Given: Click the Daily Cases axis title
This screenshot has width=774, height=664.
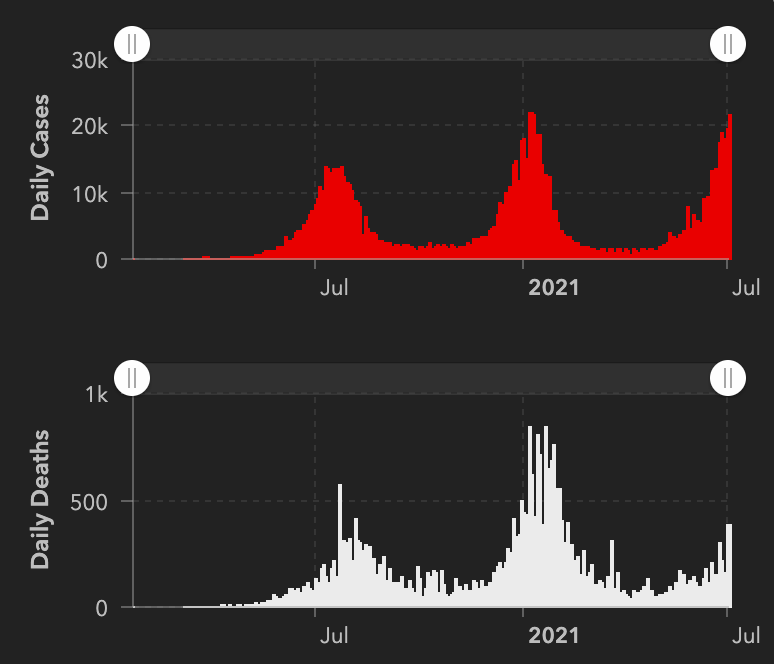Looking at the screenshot, I should (x=41, y=158).
